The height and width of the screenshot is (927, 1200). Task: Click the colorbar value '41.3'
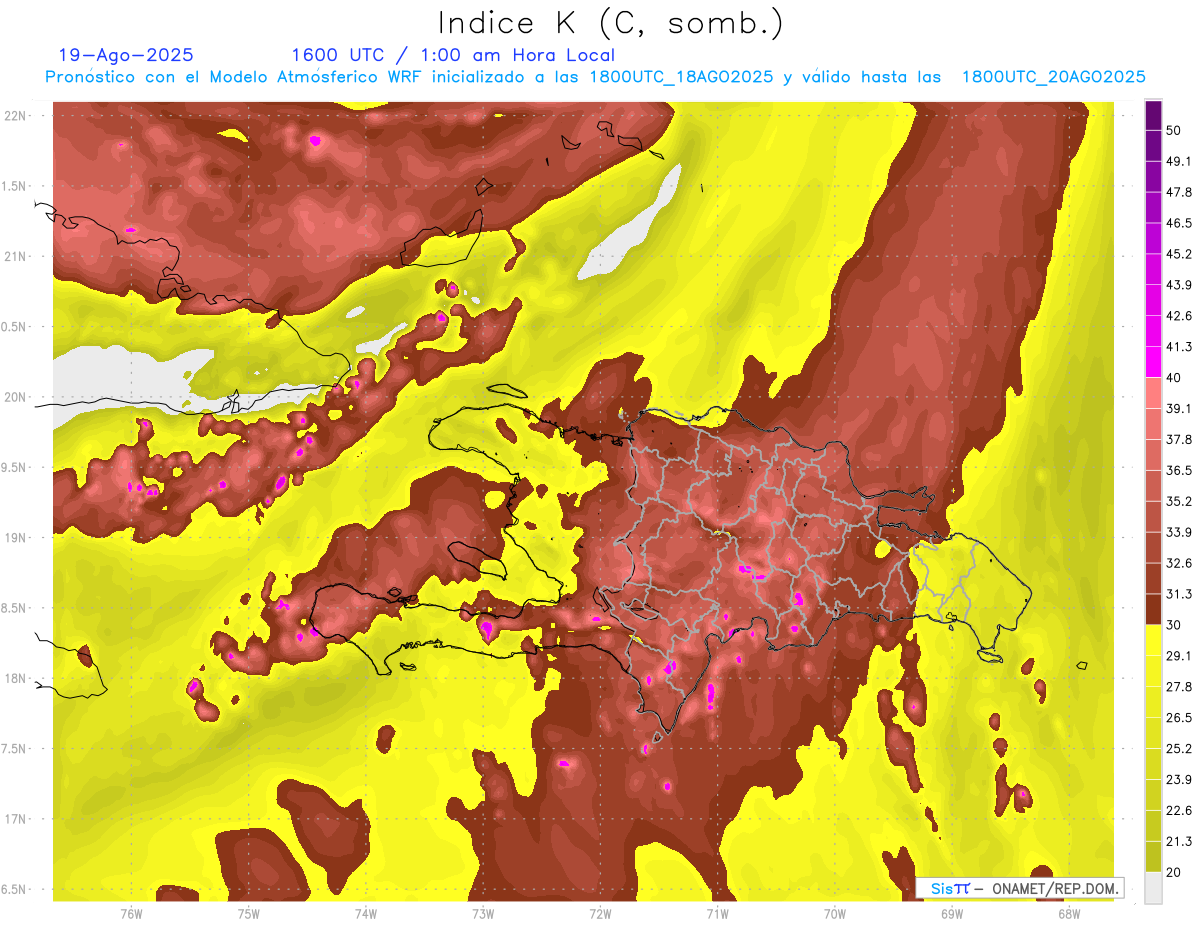pos(1180,348)
